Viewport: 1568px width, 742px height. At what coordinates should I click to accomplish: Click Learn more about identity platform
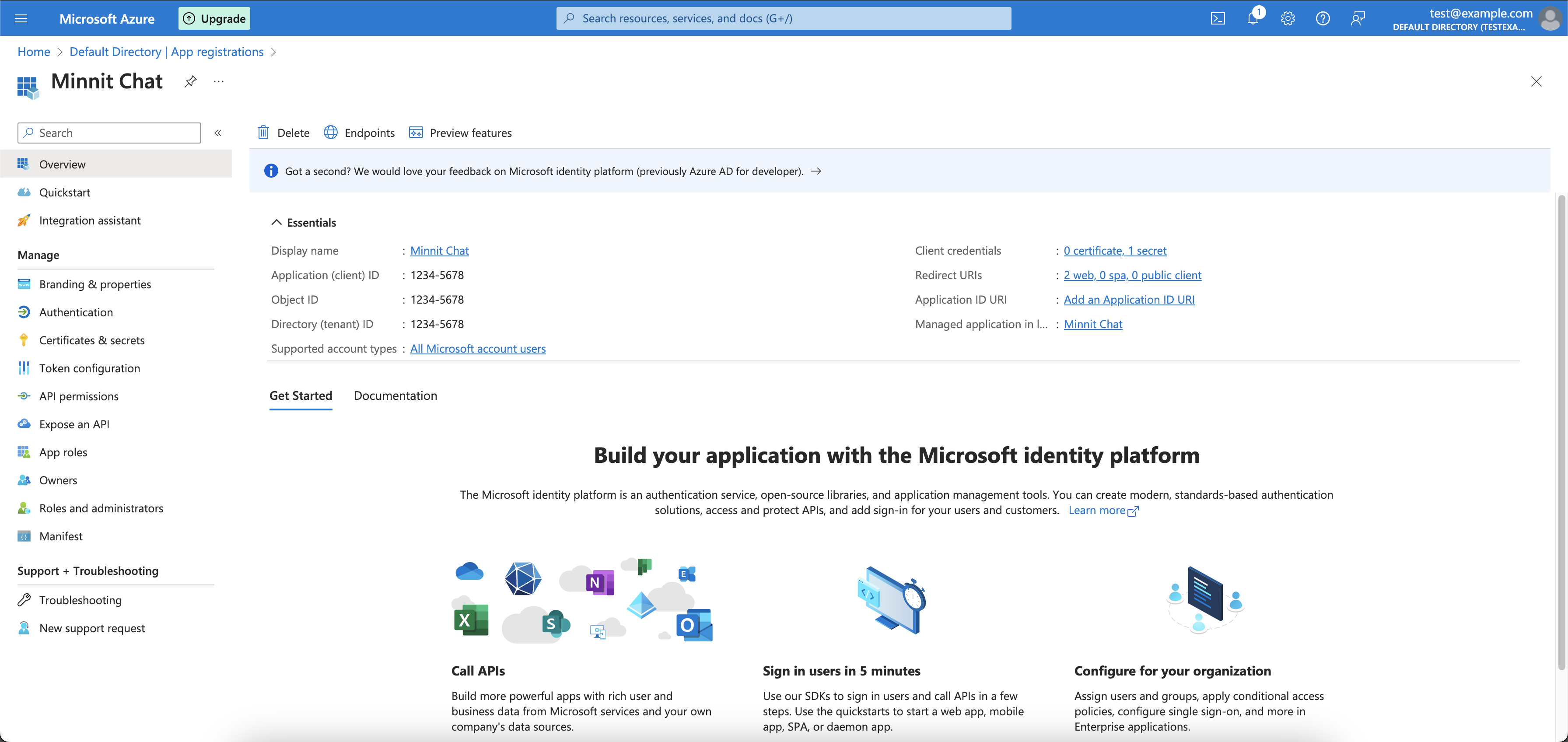coord(1098,510)
